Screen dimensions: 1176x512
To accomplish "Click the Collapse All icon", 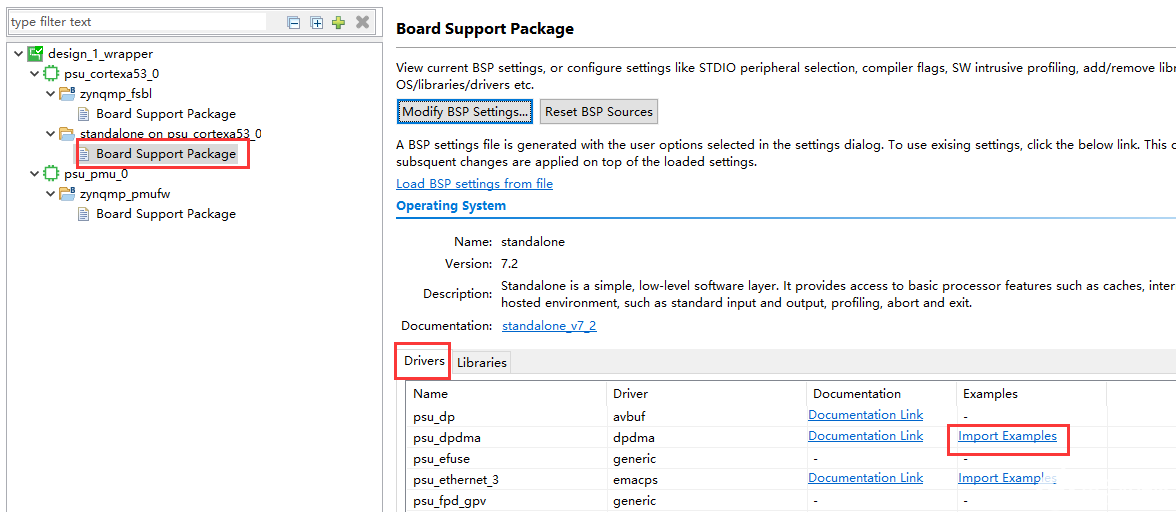I will pos(294,22).
